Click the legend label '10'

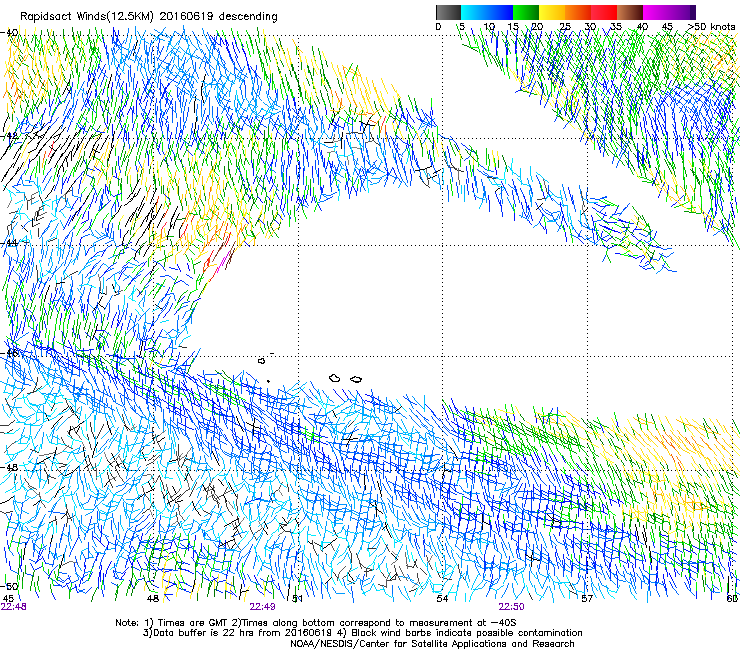489,27
